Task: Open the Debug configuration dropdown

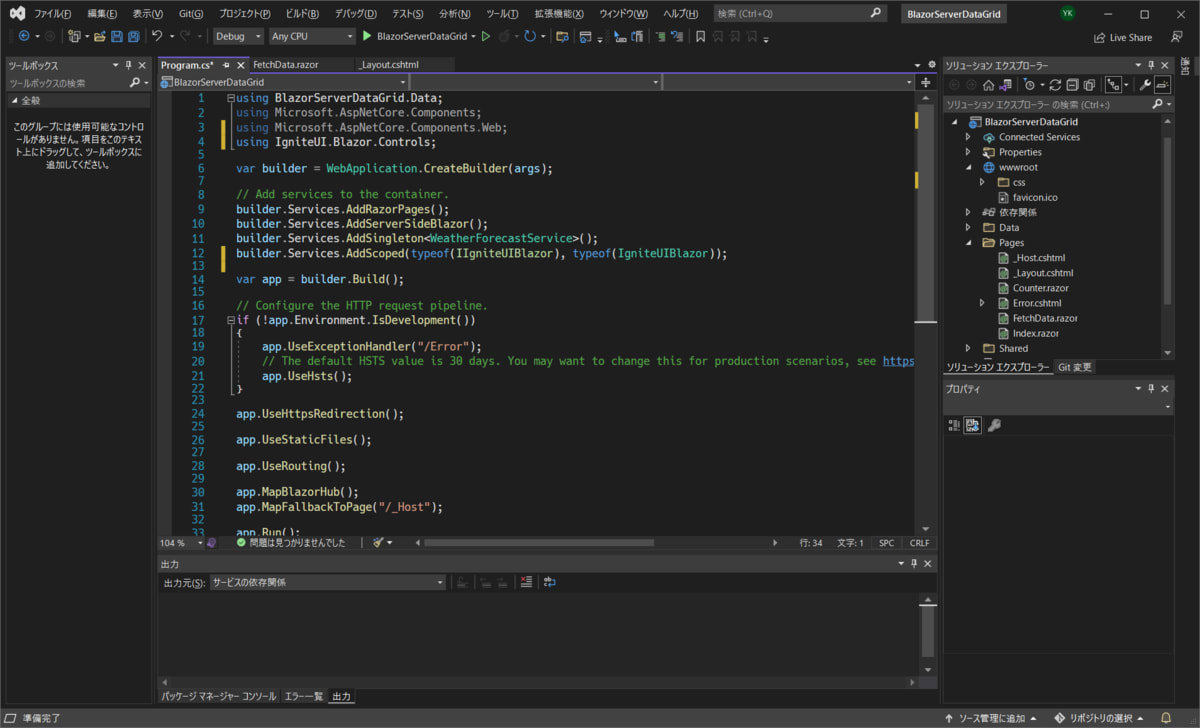Action: (x=238, y=36)
